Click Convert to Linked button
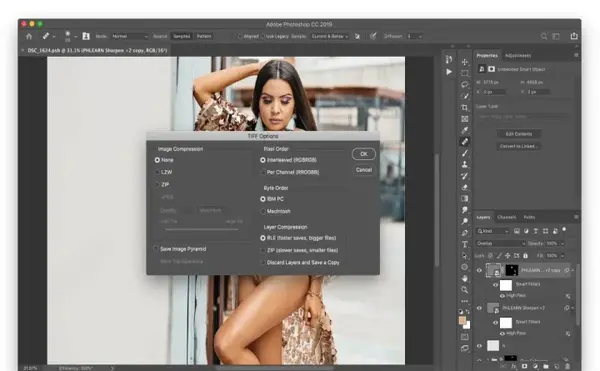The width and height of the screenshot is (600, 371). click(518, 146)
